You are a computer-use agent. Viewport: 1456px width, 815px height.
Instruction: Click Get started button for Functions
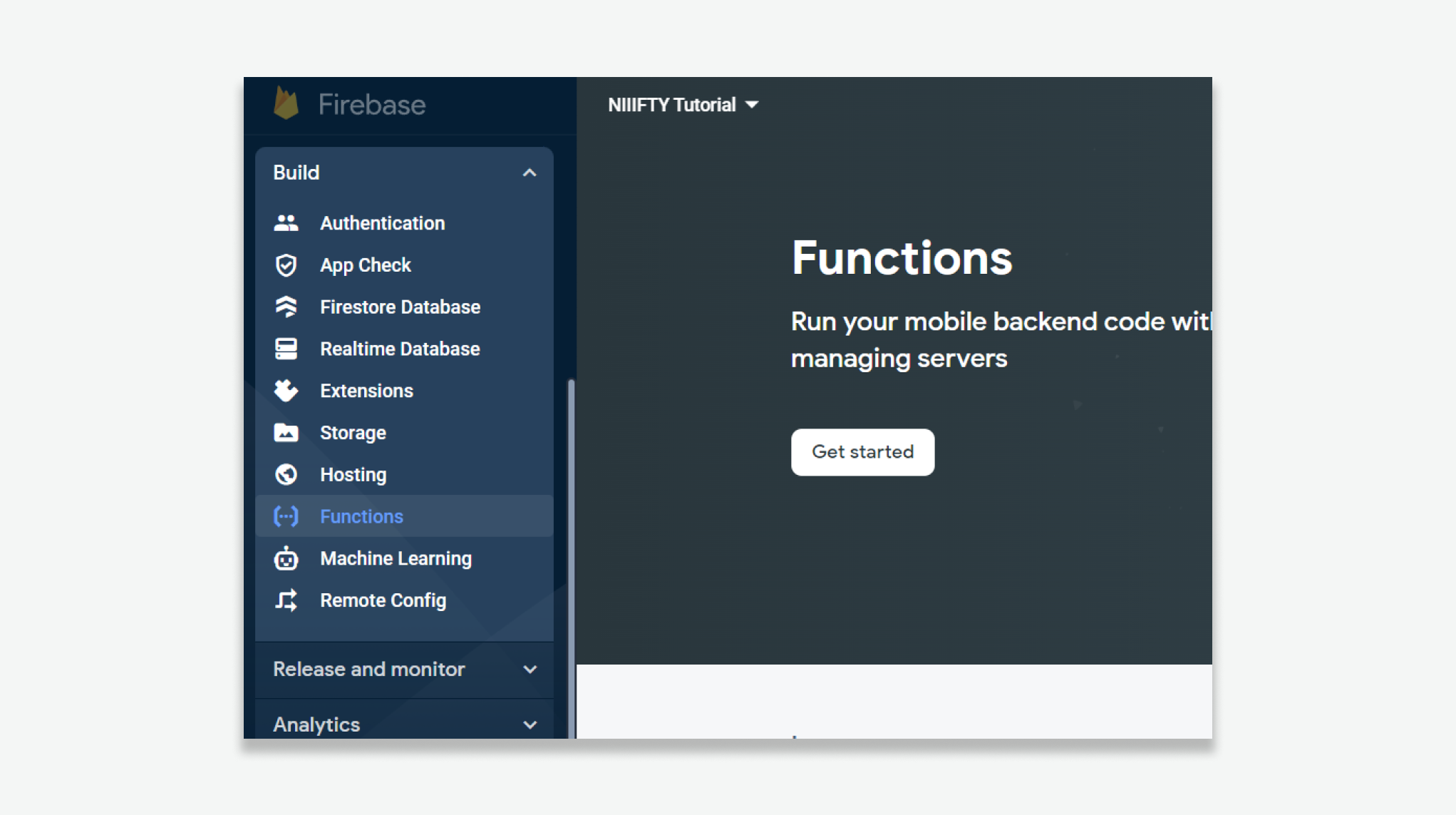click(864, 452)
